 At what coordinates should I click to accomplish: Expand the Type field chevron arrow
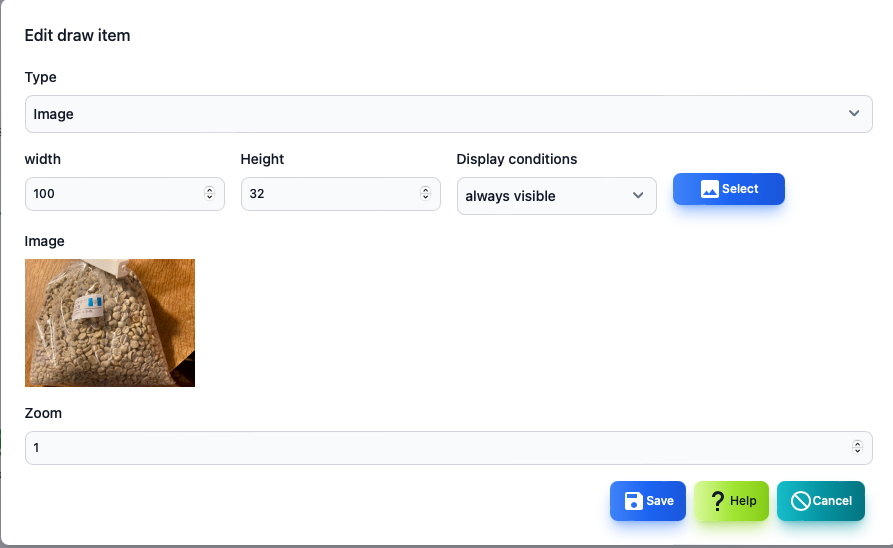[854, 113]
